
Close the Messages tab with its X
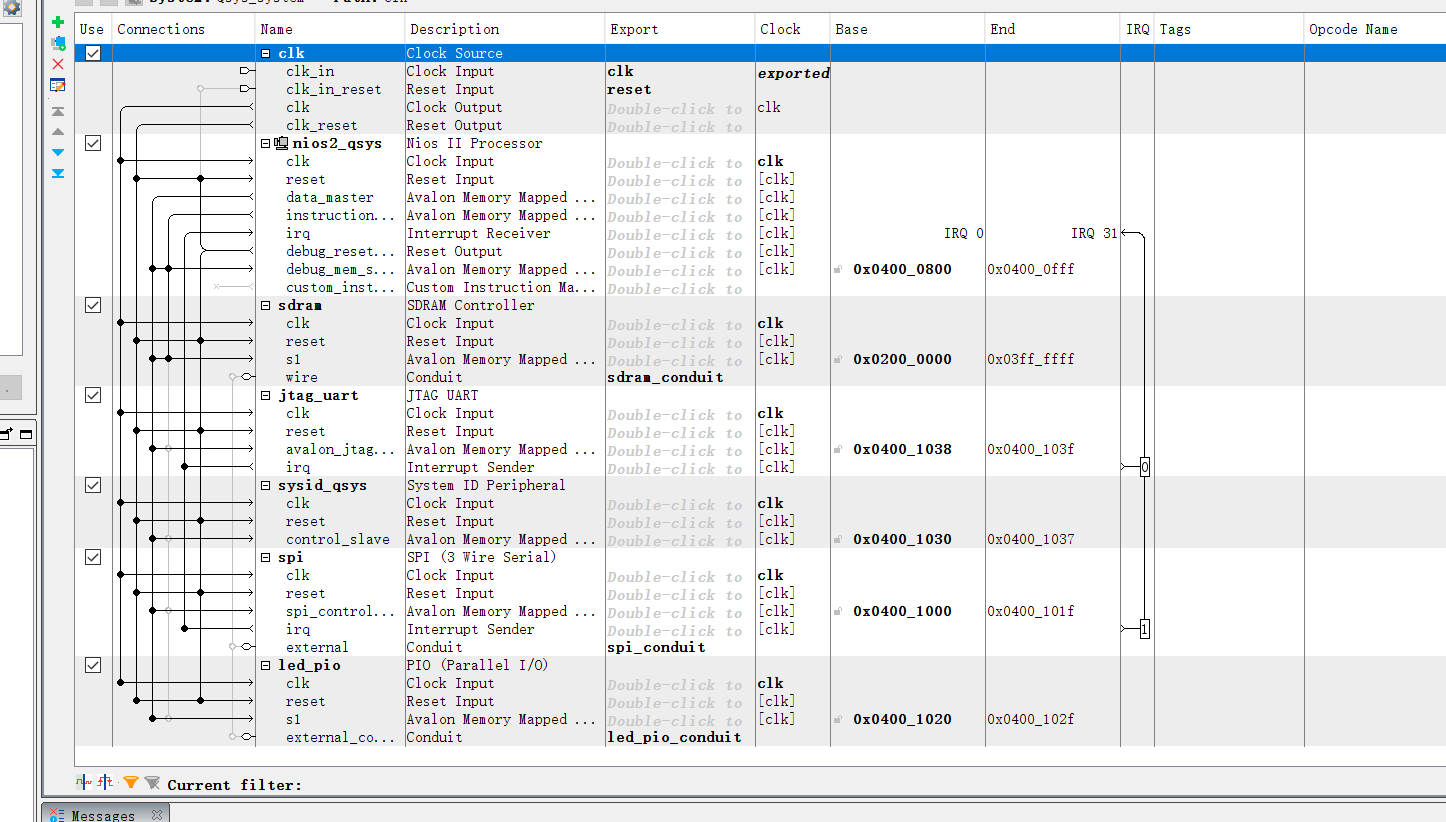tap(156, 815)
